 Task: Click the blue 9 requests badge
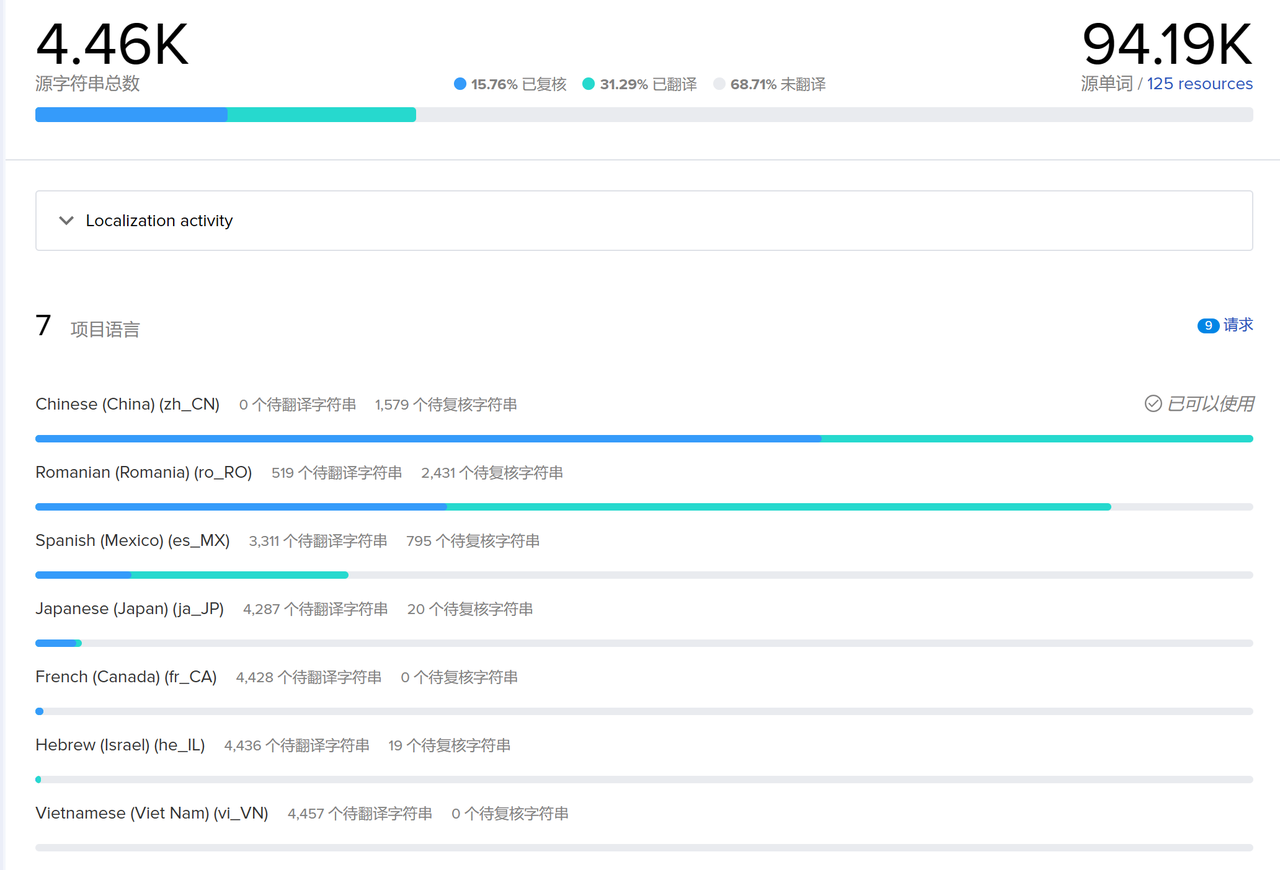pos(1208,326)
